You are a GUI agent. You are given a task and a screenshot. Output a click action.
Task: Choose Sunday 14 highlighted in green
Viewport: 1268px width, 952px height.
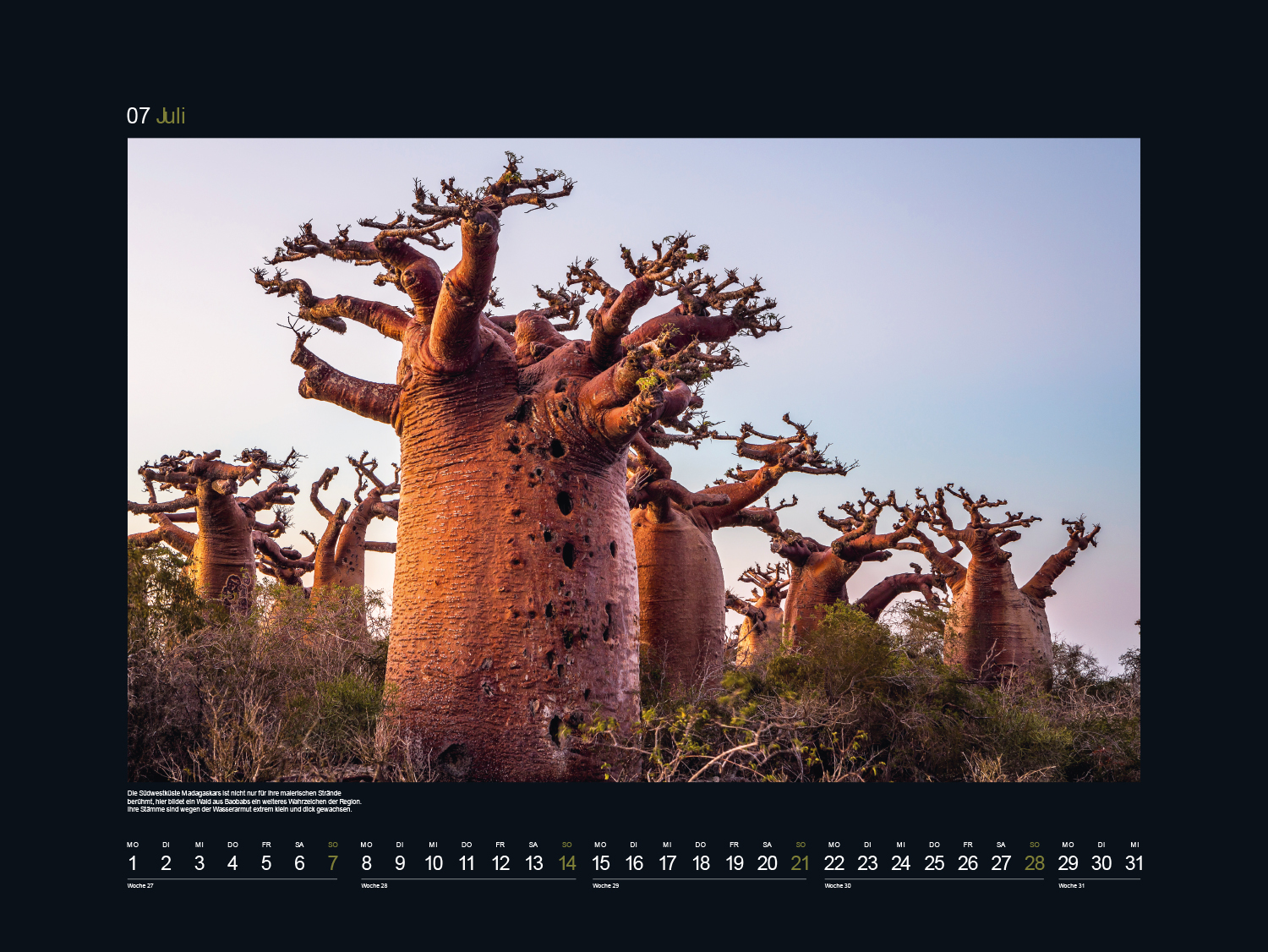(567, 863)
